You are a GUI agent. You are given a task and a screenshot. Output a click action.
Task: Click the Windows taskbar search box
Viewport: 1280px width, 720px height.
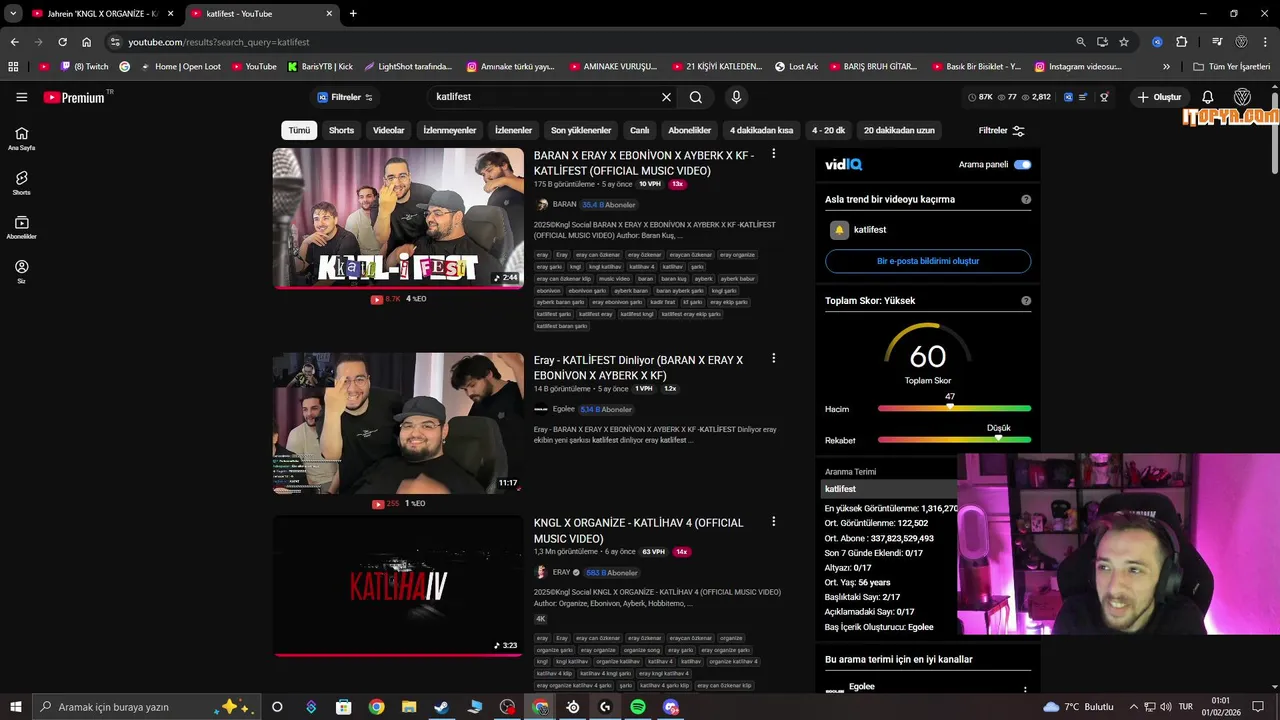145,707
